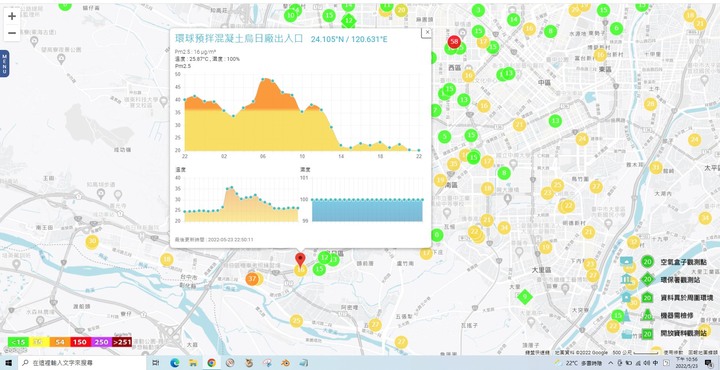The height and width of the screenshot is (370, 720).
Task: Select green diamond 9 station marker
Action: pyautogui.click(x=524, y=297)
